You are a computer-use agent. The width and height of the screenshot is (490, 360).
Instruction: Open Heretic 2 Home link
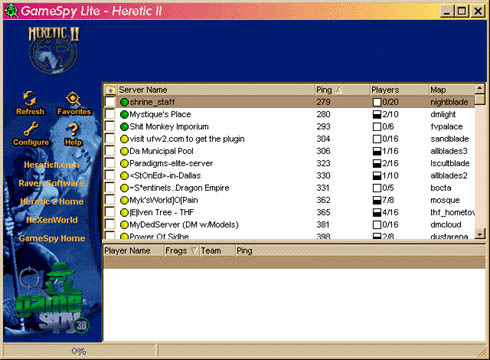(52, 202)
